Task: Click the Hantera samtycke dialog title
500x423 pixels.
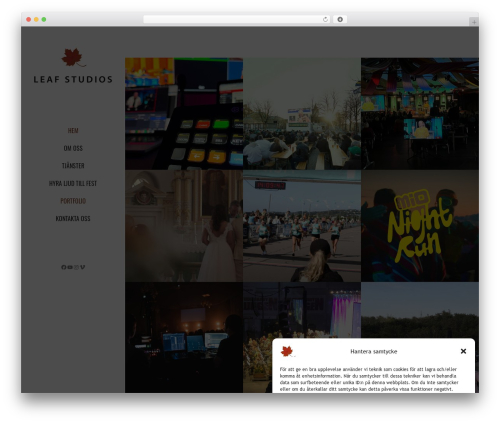Action: pos(374,351)
